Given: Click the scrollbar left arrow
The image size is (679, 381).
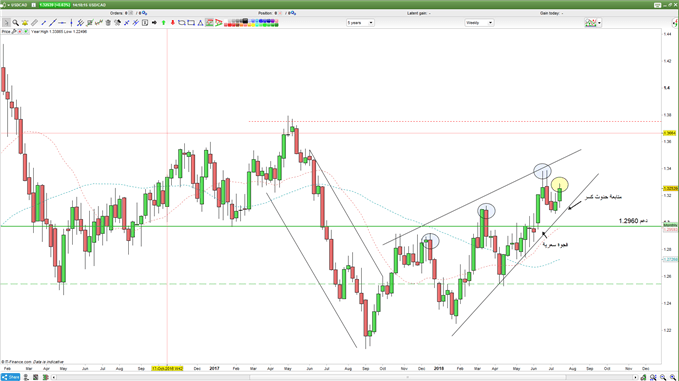Looking at the screenshot, I should point(54,378).
